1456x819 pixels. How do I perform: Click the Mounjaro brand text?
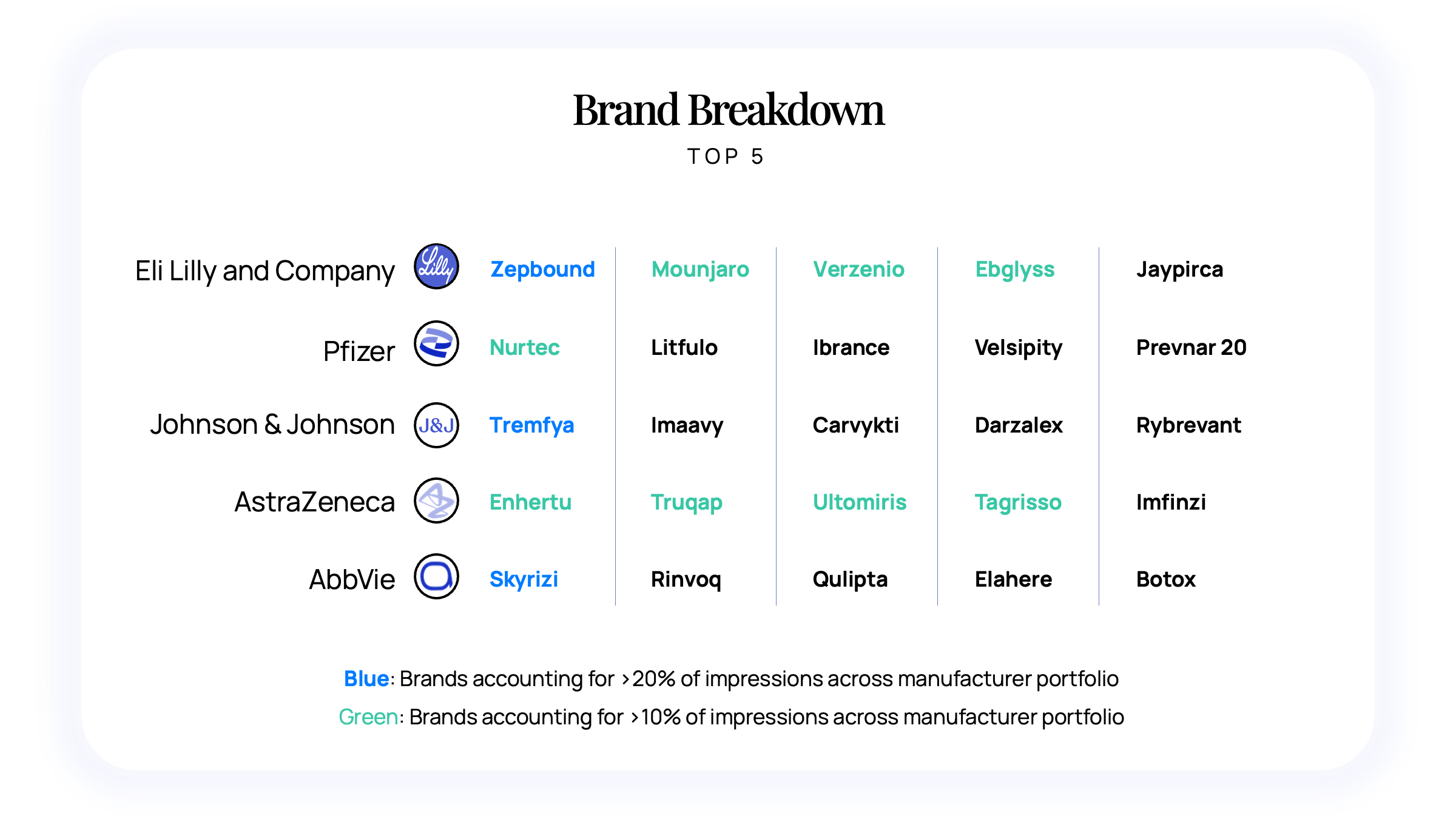tap(700, 269)
